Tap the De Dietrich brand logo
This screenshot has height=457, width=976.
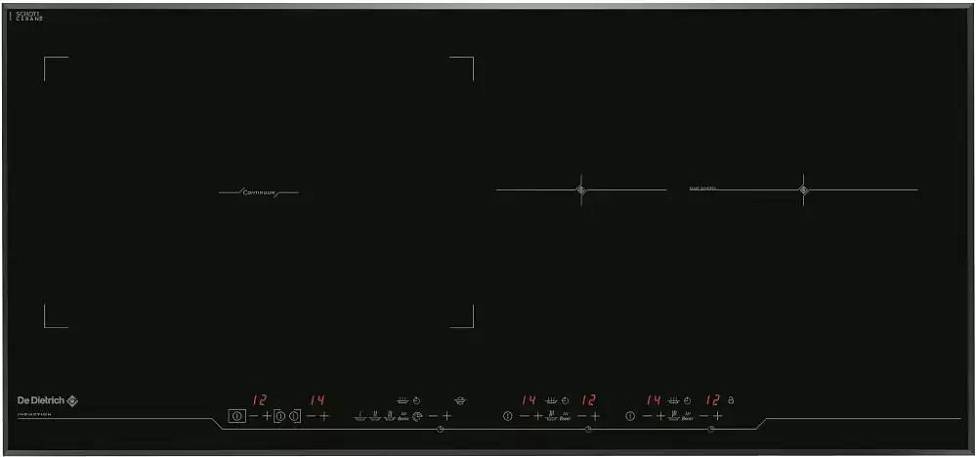tap(47, 401)
